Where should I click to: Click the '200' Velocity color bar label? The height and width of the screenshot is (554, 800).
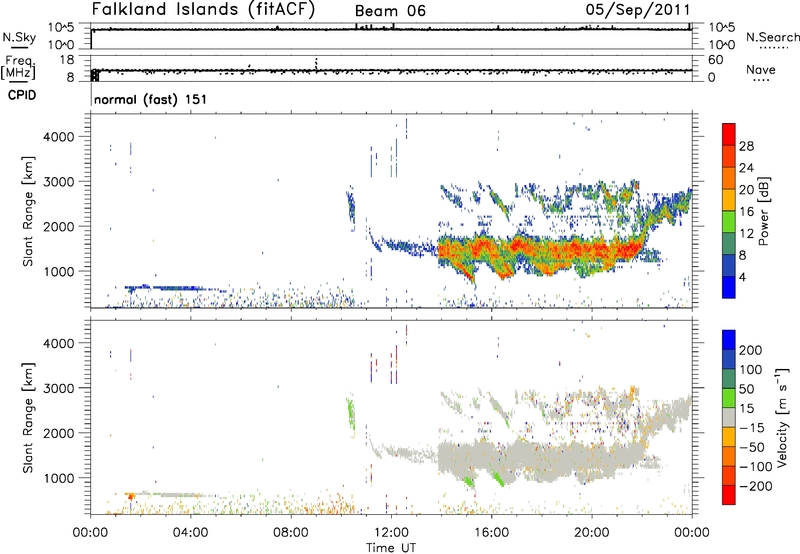pos(750,350)
